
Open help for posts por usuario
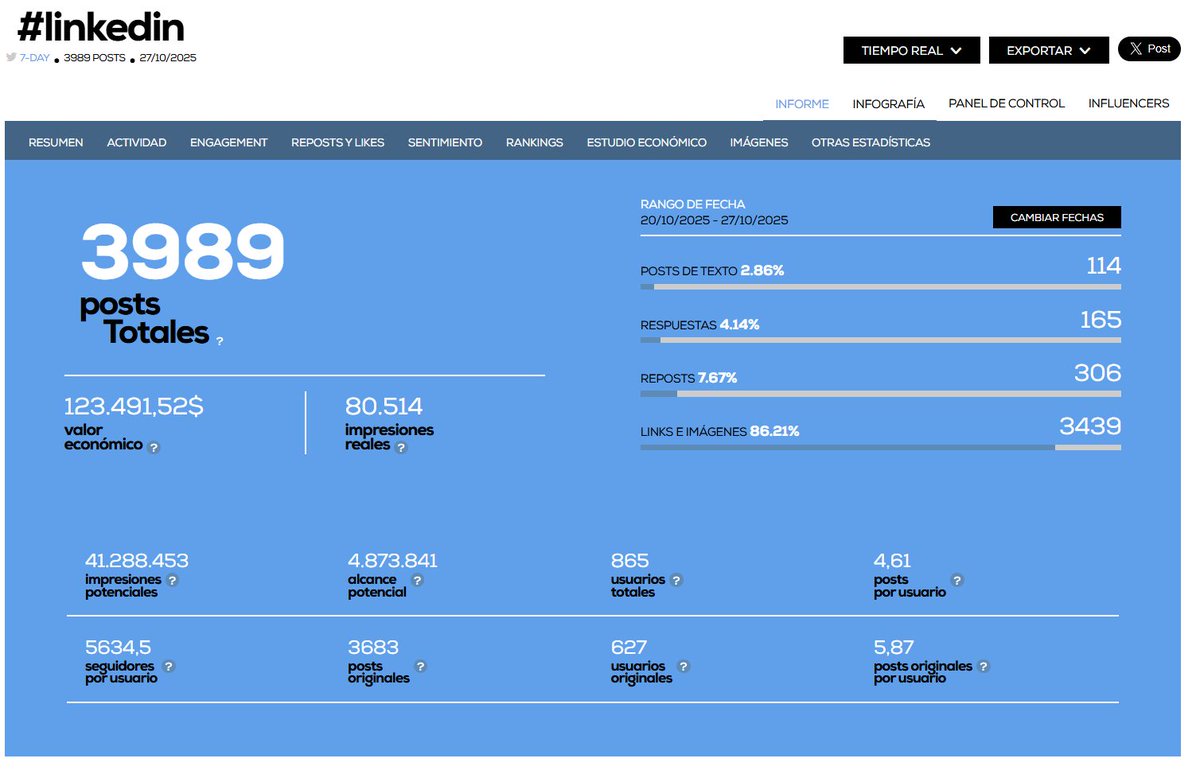pyautogui.click(x=957, y=580)
